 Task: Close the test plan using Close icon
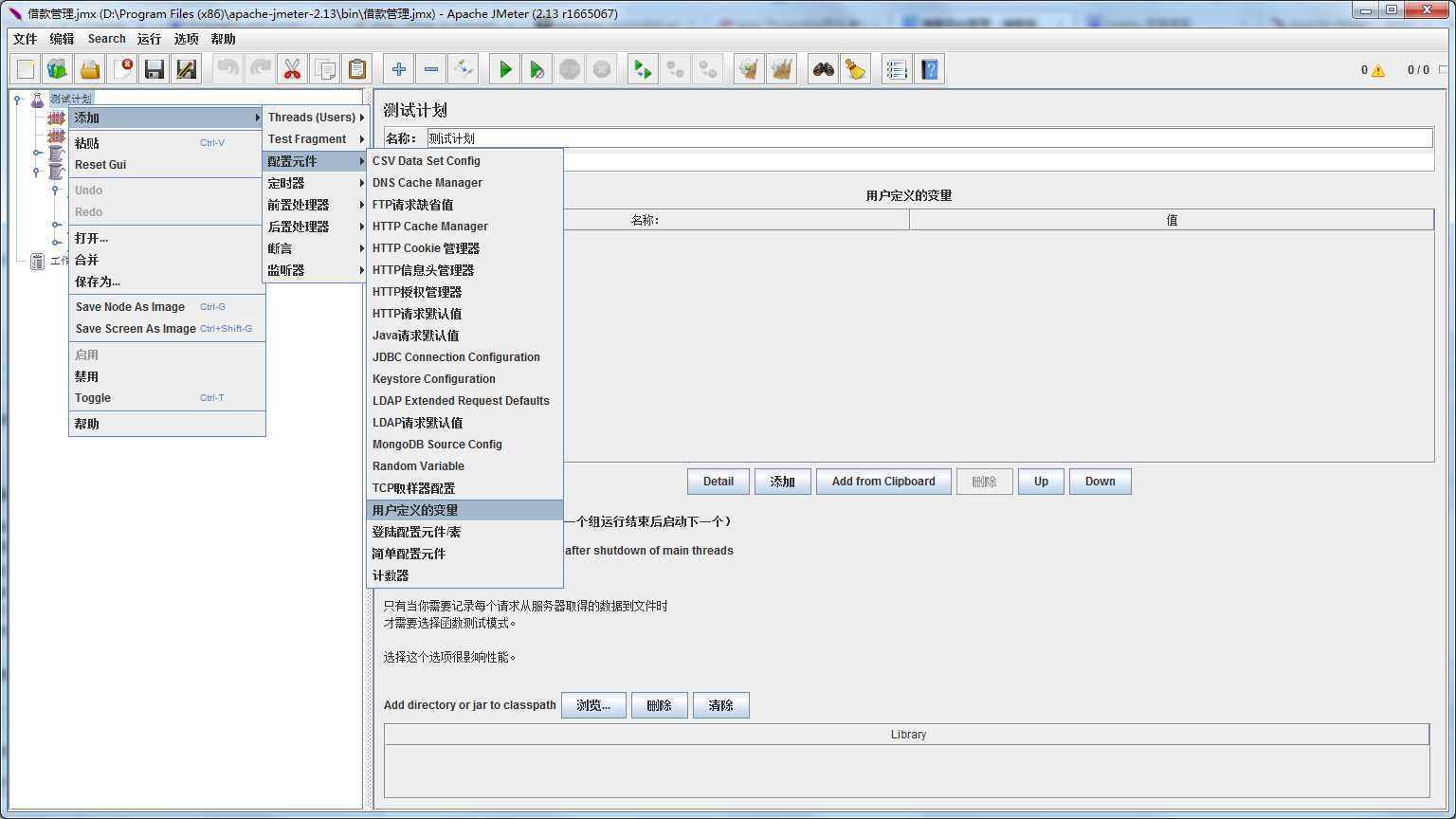click(x=122, y=69)
